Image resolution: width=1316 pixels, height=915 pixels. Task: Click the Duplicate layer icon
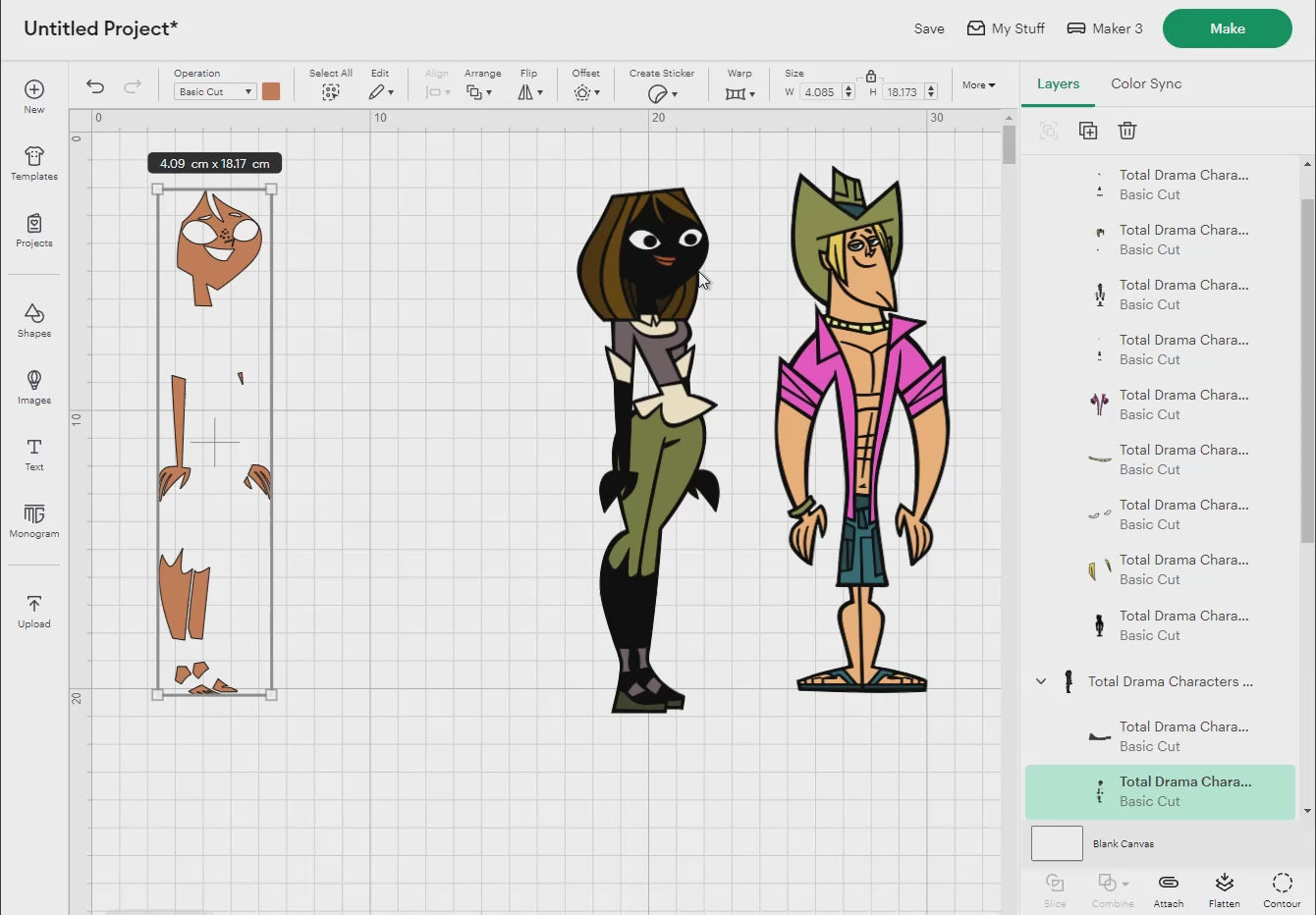[1088, 131]
